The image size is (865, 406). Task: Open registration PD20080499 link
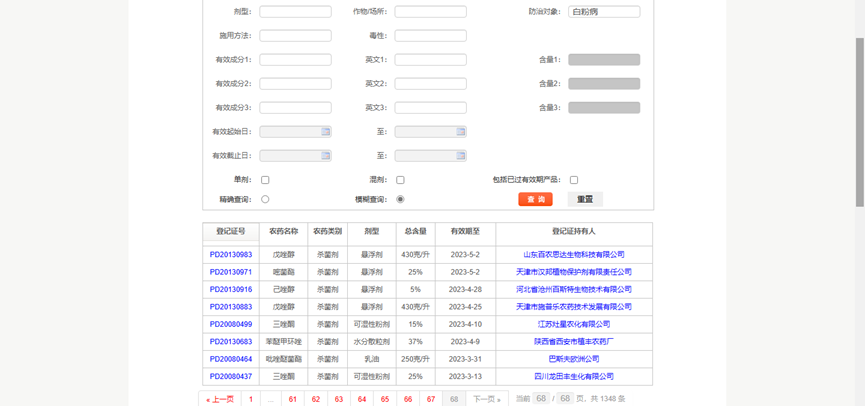coord(231,324)
